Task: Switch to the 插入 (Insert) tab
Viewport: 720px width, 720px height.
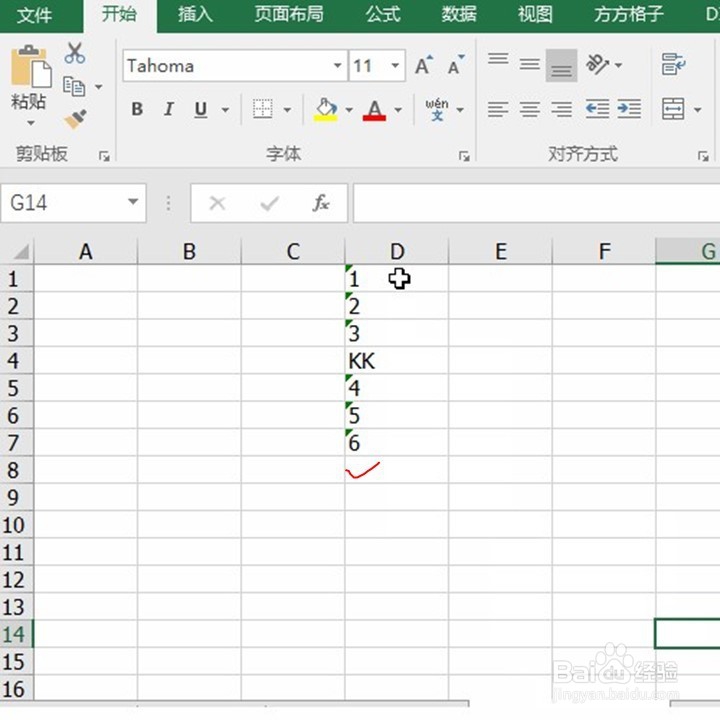Action: tap(196, 14)
